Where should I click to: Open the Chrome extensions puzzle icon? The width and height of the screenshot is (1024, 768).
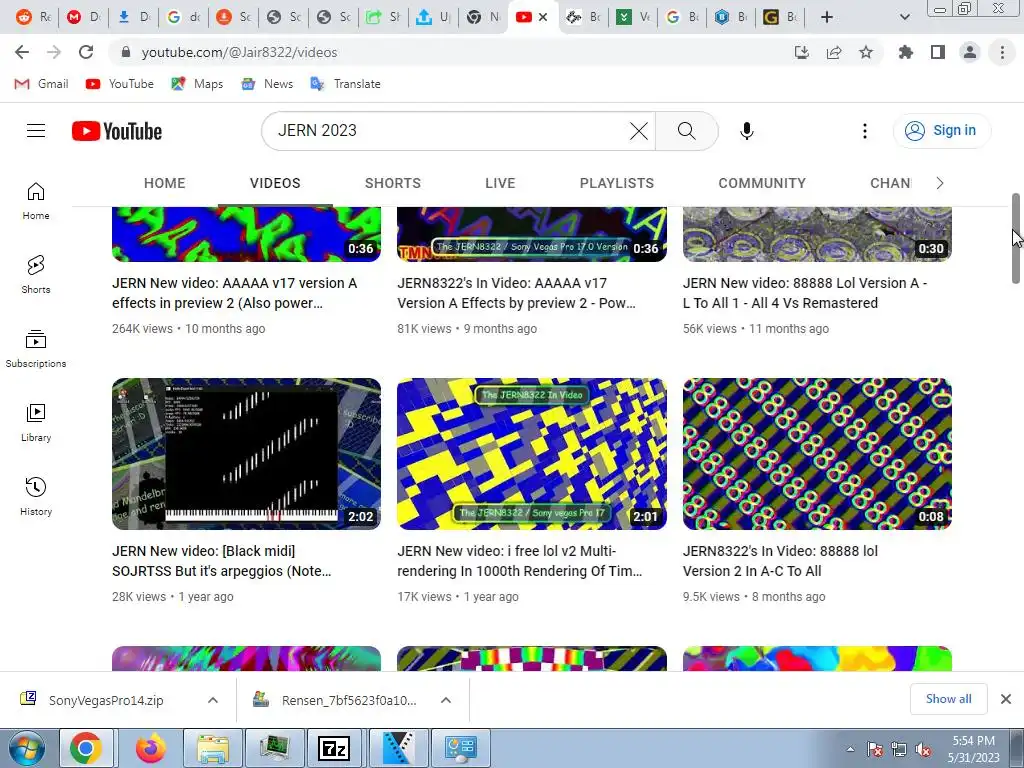[x=905, y=52]
